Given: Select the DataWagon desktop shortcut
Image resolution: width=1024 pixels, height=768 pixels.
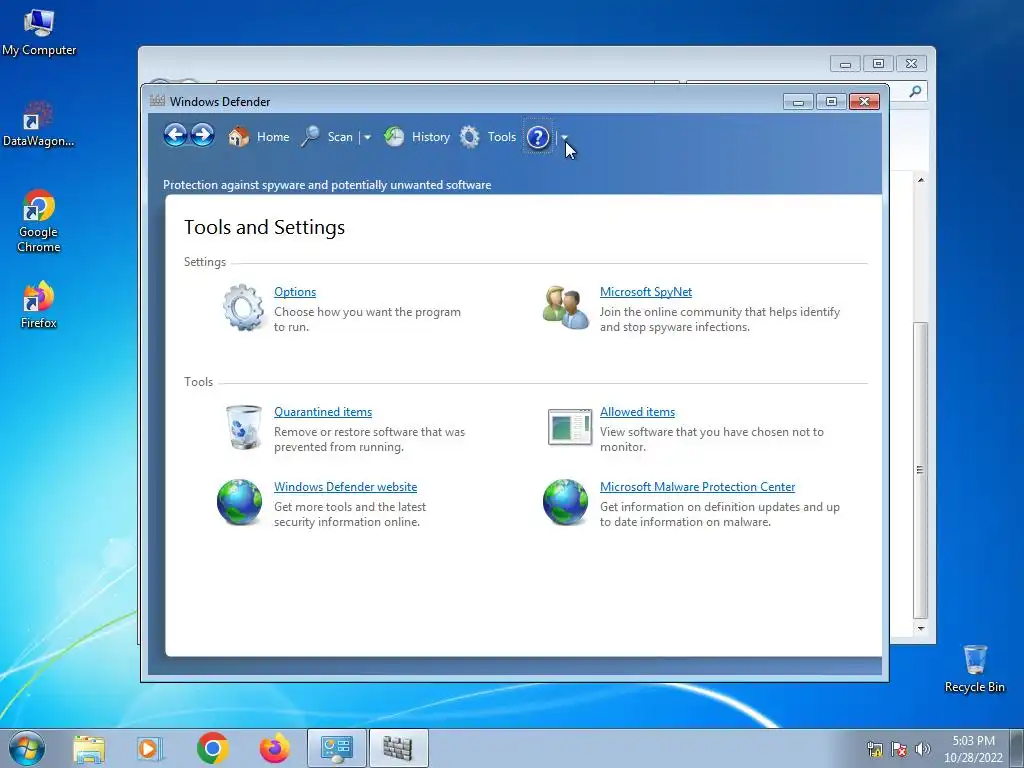Looking at the screenshot, I should pyautogui.click(x=39, y=124).
